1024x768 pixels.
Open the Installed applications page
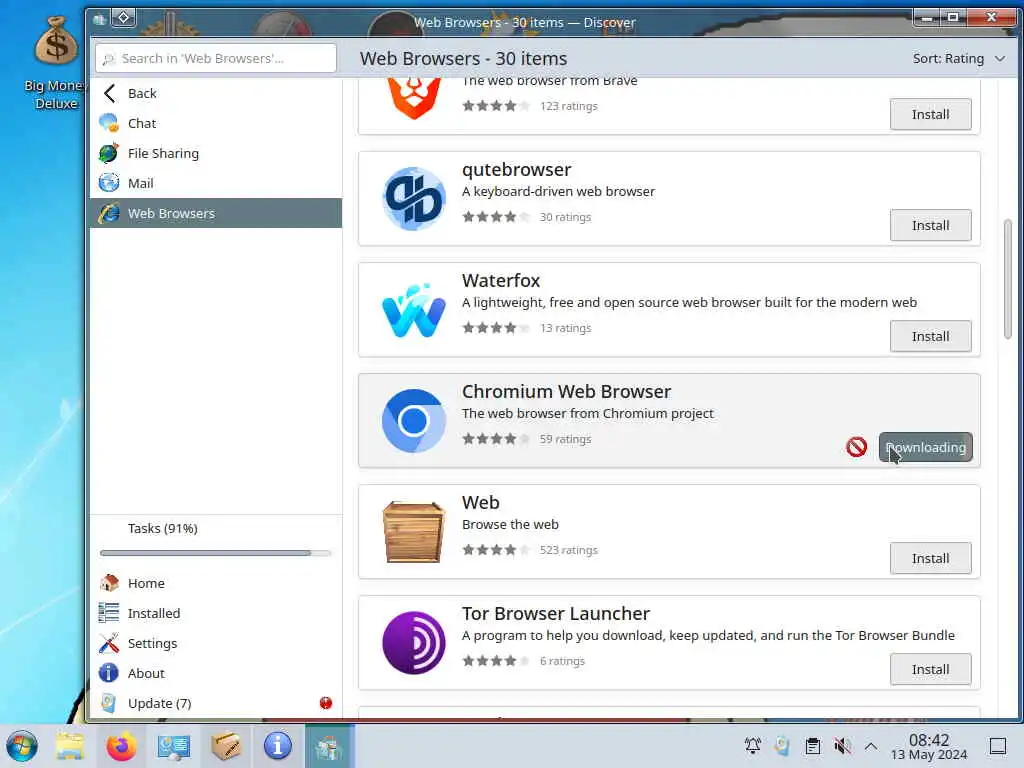tap(216, 613)
